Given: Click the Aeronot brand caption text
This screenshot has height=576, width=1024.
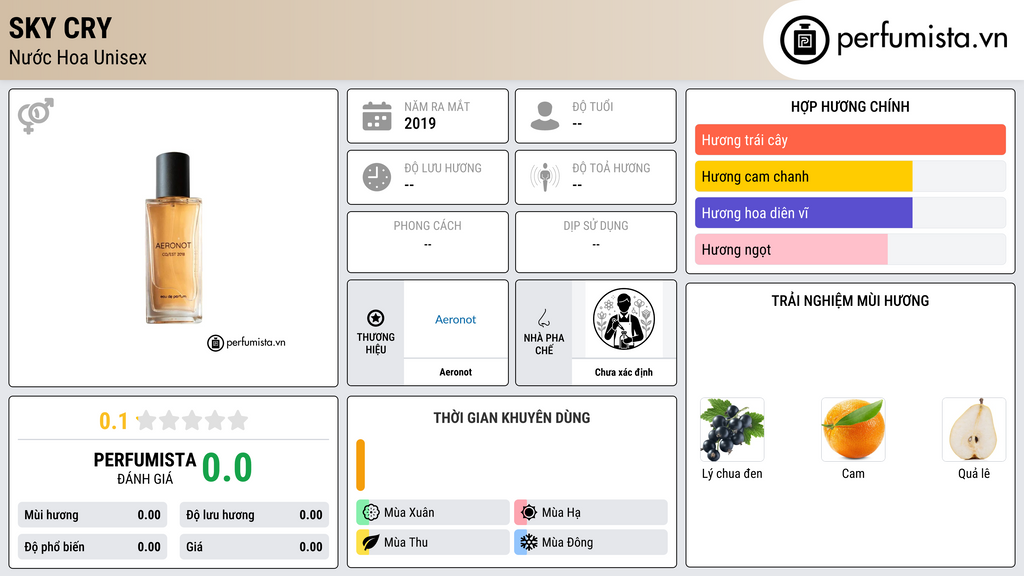Looking at the screenshot, I should click(455, 372).
